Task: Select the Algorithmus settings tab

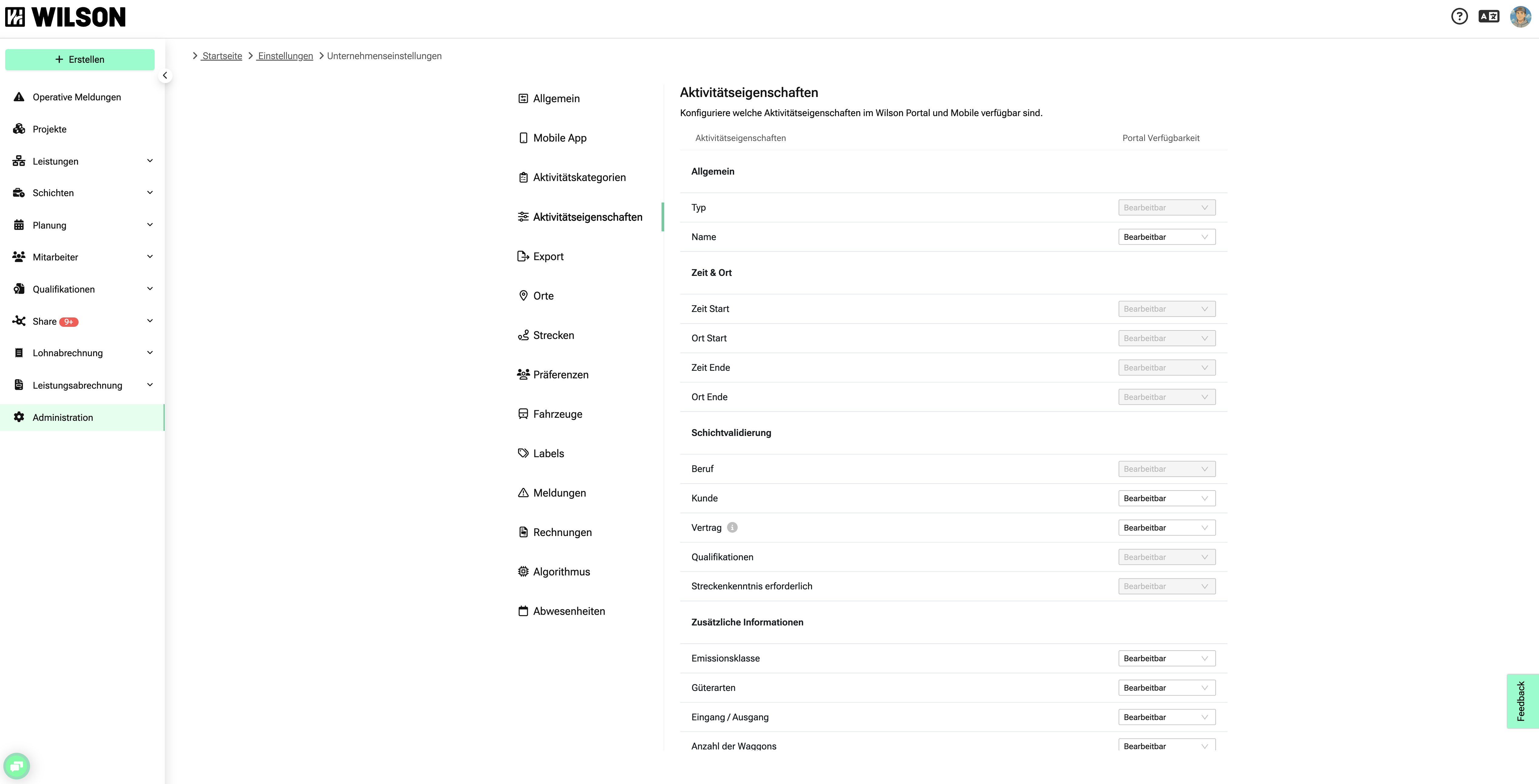Action: coord(561,571)
